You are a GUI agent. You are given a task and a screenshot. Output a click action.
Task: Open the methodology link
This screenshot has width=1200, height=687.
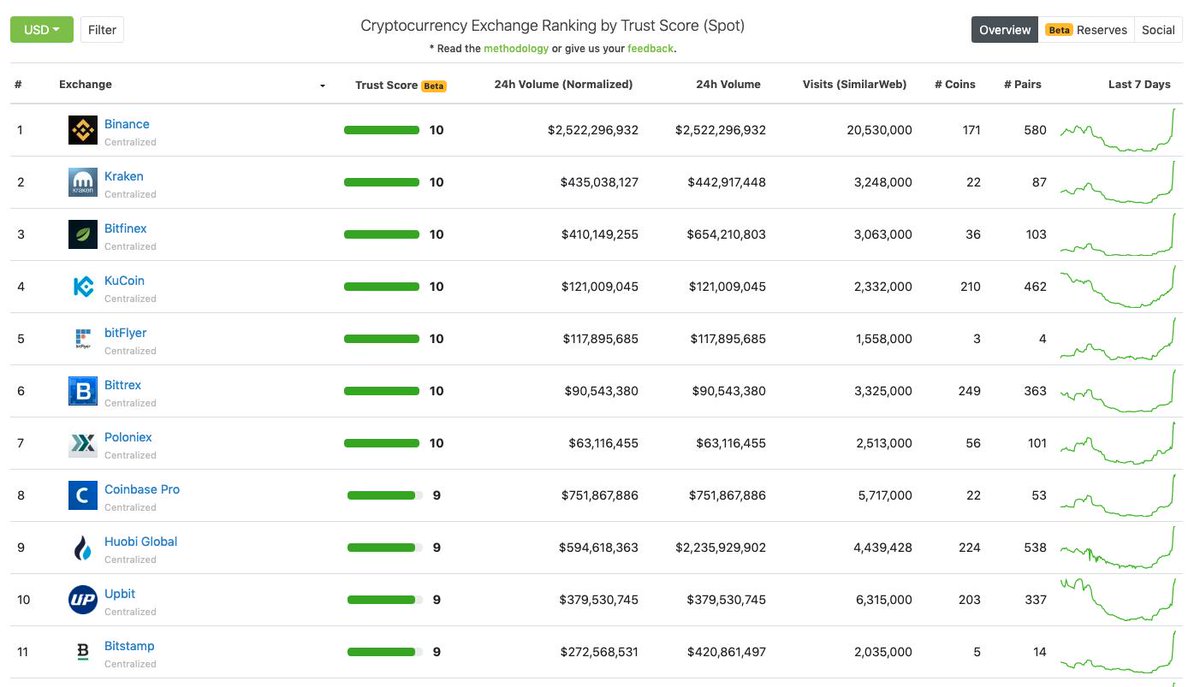pyautogui.click(x=516, y=48)
